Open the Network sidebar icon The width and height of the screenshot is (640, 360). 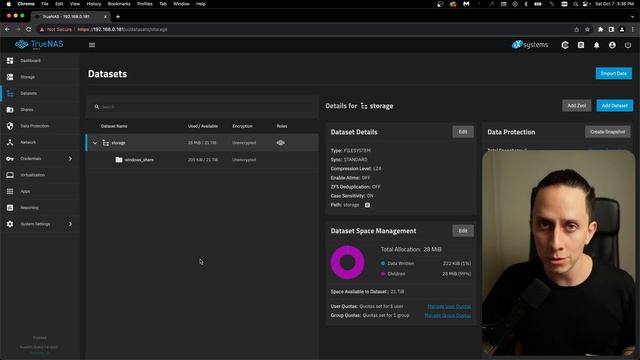click(10, 142)
